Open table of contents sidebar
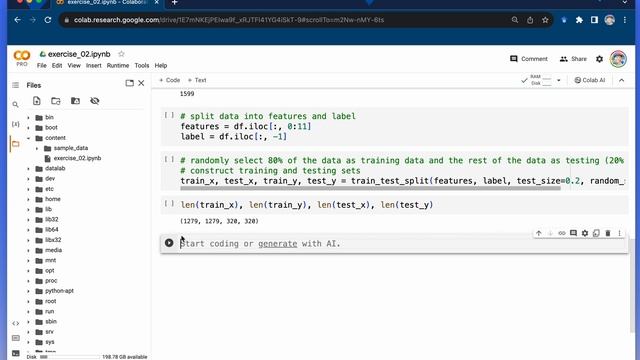640x360 pixels. pyautogui.click(x=16, y=85)
